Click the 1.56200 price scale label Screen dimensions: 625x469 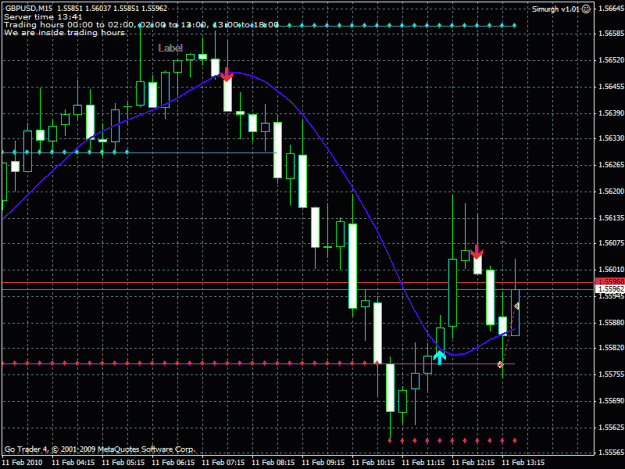coord(611,191)
